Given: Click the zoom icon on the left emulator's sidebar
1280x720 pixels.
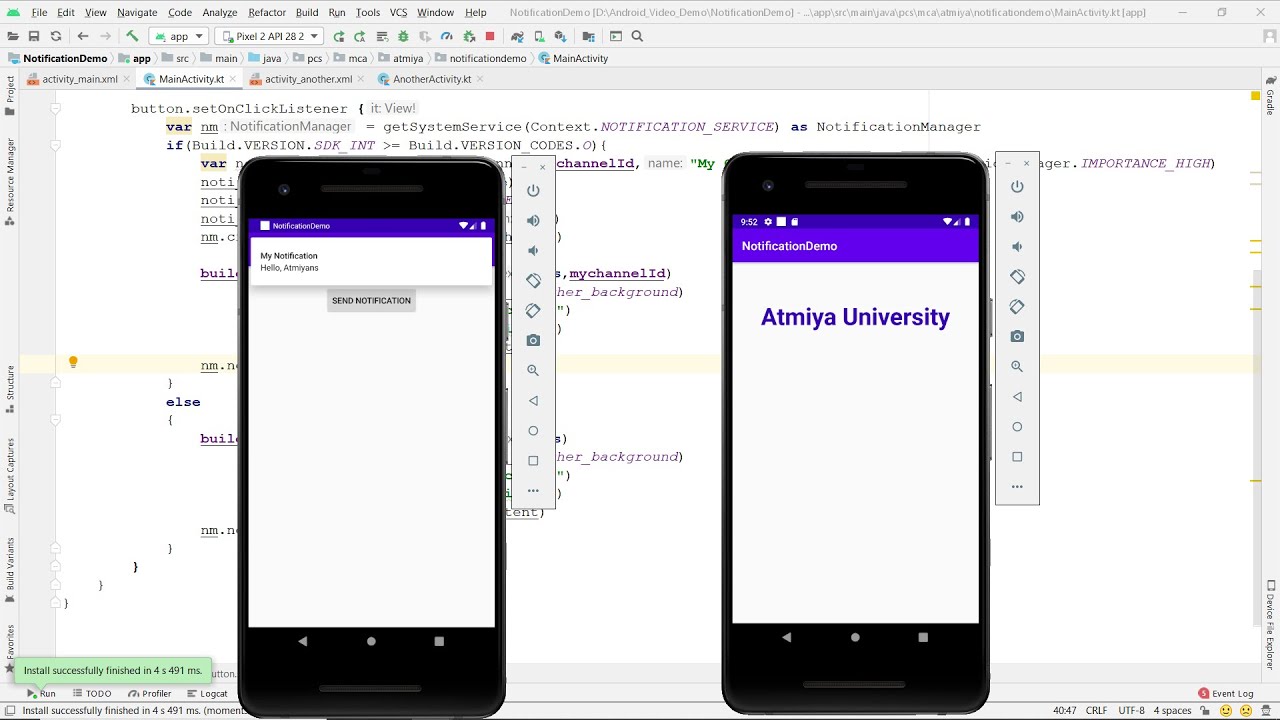Looking at the screenshot, I should pyautogui.click(x=533, y=370).
